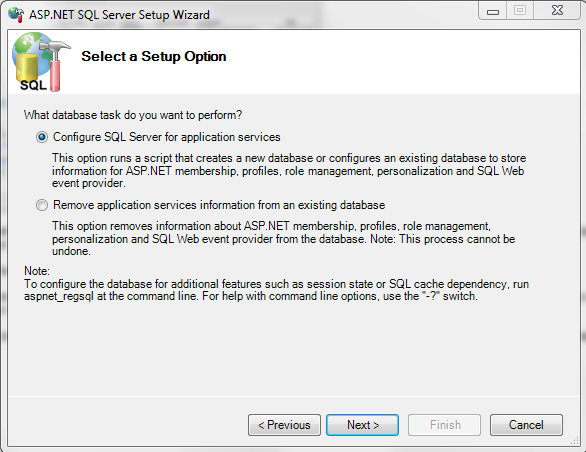586x452 pixels.
Task: Click the 'cannot be undone' description text
Action: [x=284, y=239]
